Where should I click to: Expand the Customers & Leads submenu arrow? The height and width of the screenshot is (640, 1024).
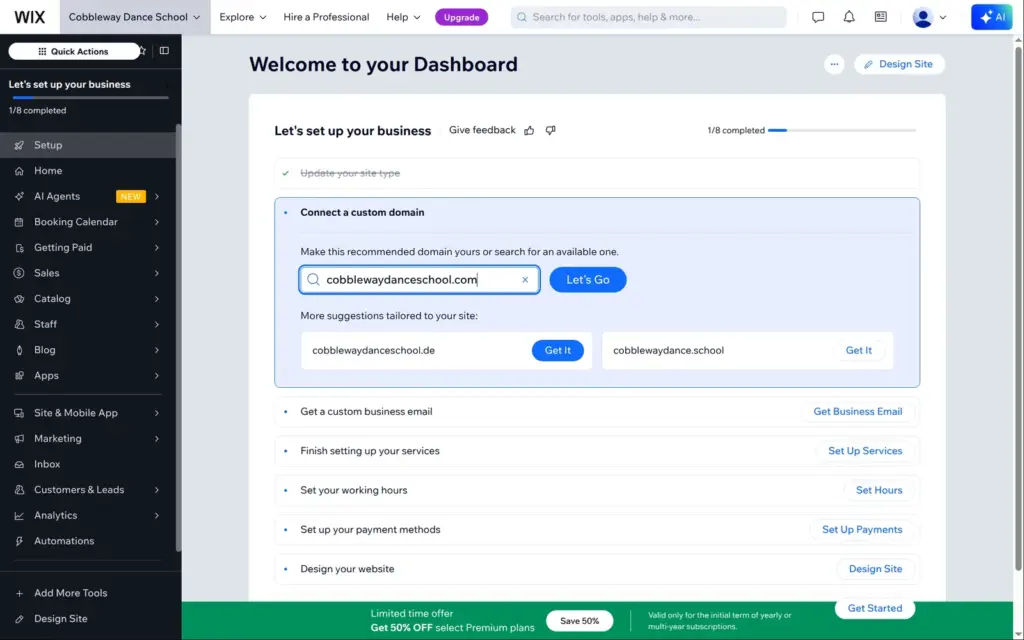point(157,490)
